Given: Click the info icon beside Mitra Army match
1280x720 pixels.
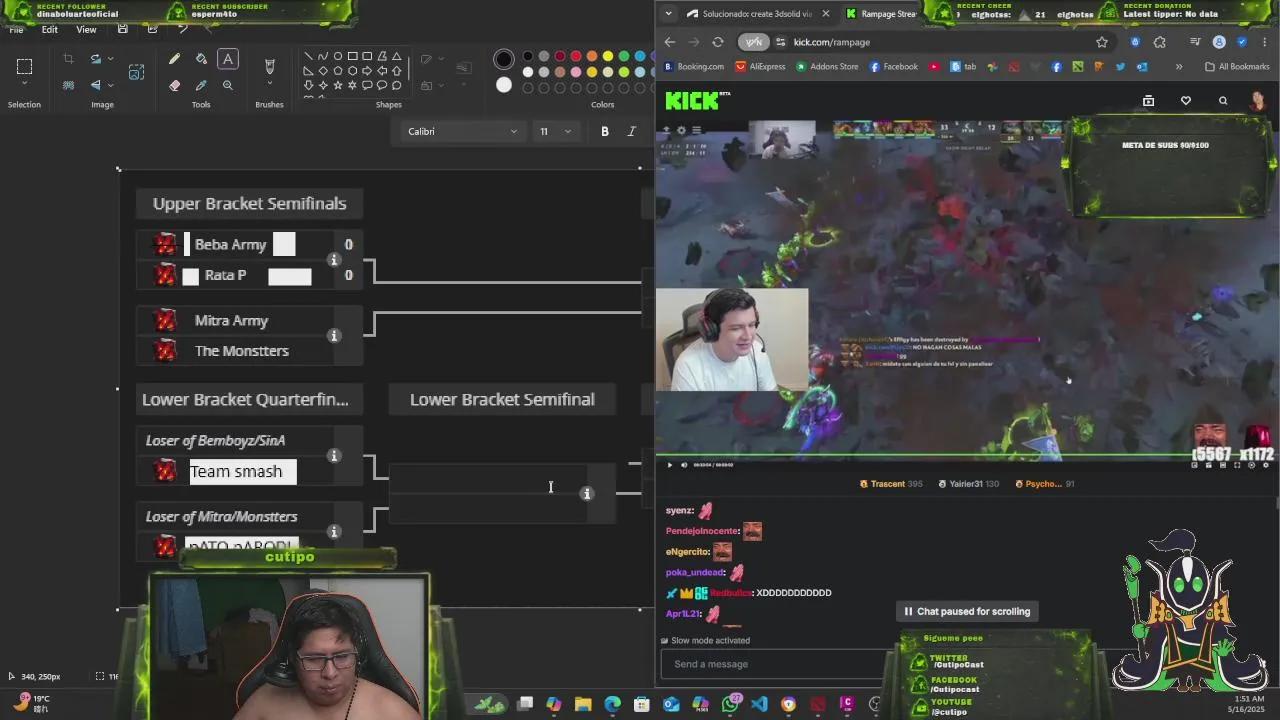Looking at the screenshot, I should (334, 336).
